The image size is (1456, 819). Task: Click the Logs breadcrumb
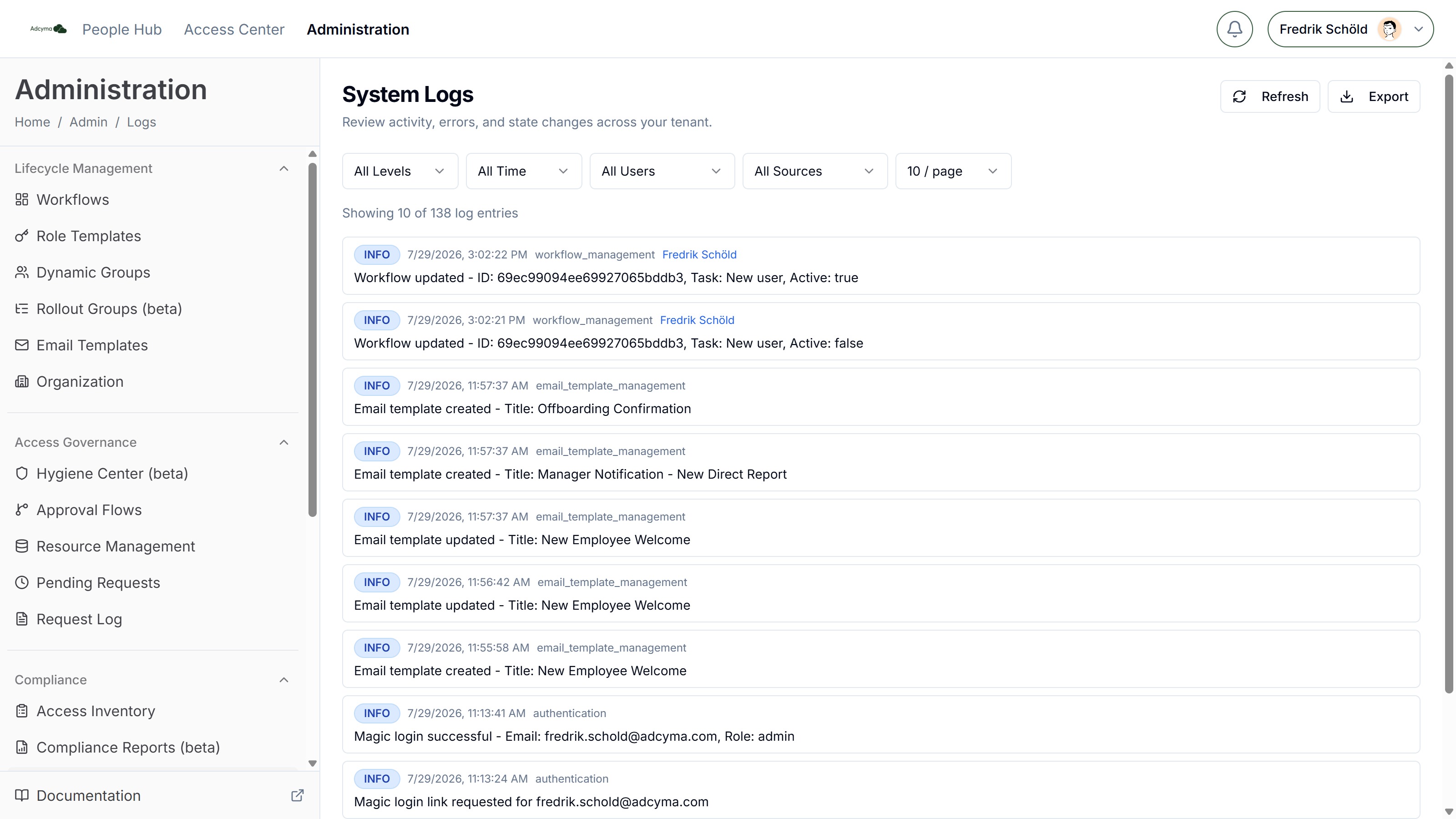[142, 122]
